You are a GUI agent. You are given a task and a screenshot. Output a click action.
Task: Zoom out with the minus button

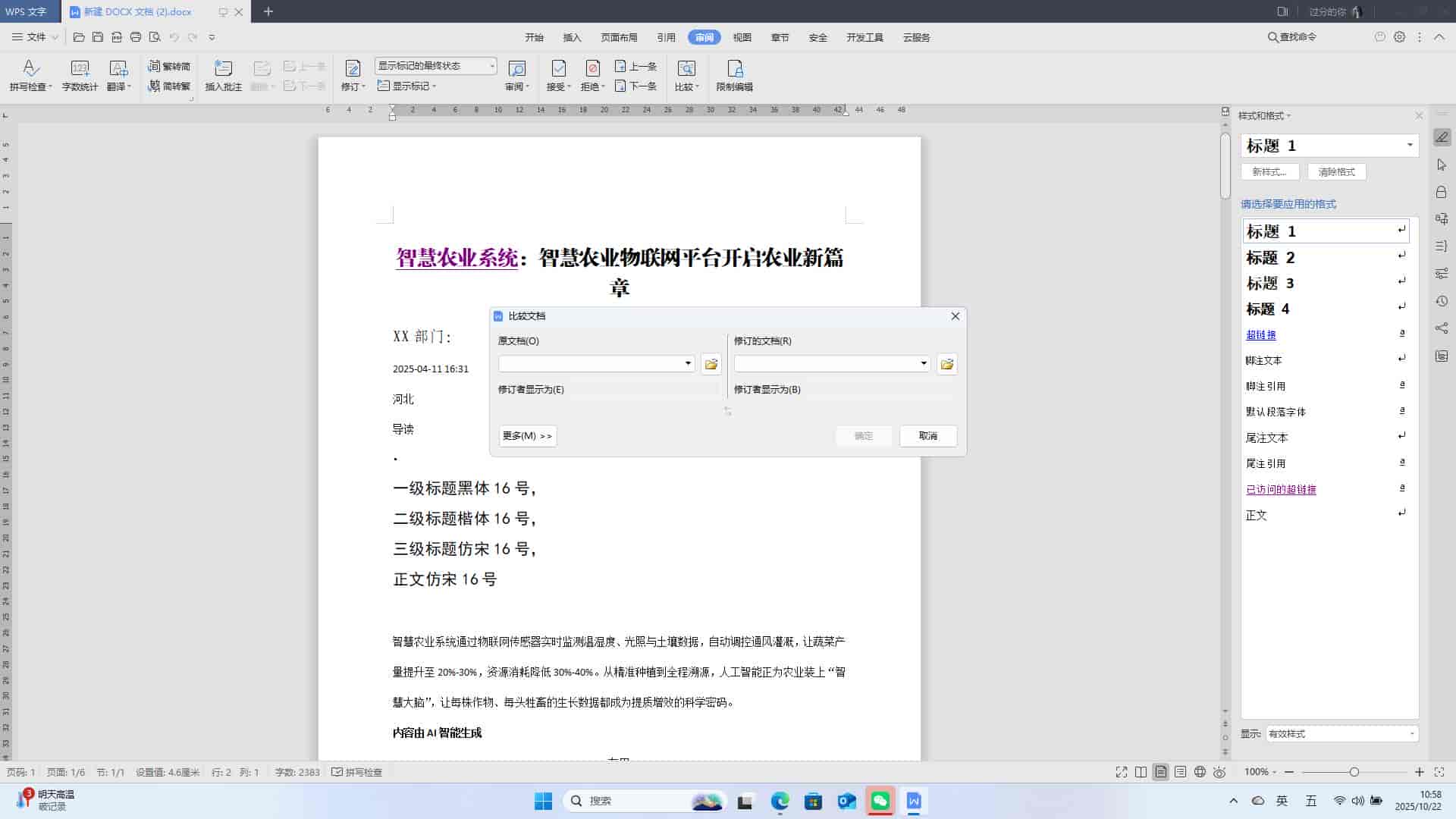[1288, 772]
